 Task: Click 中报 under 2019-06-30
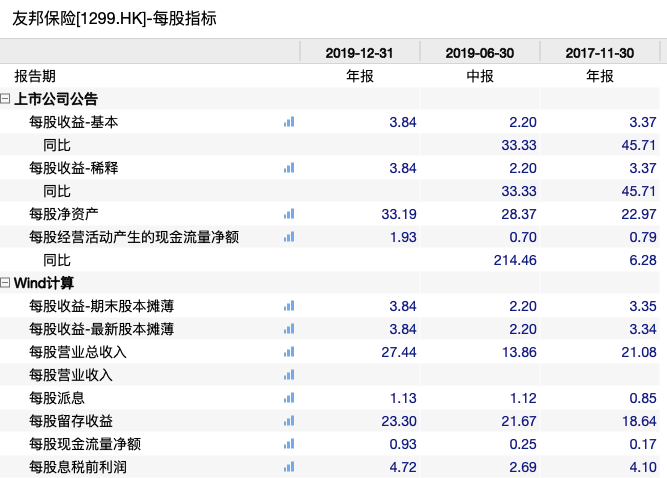480,76
